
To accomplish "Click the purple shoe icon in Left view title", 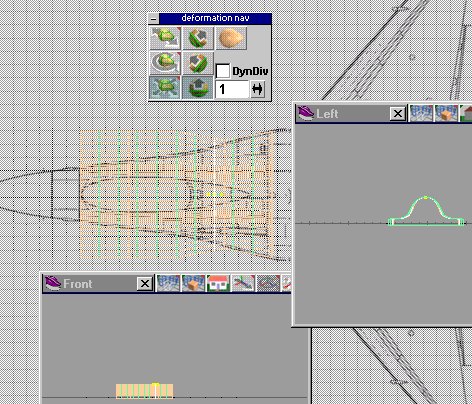I will point(305,113).
